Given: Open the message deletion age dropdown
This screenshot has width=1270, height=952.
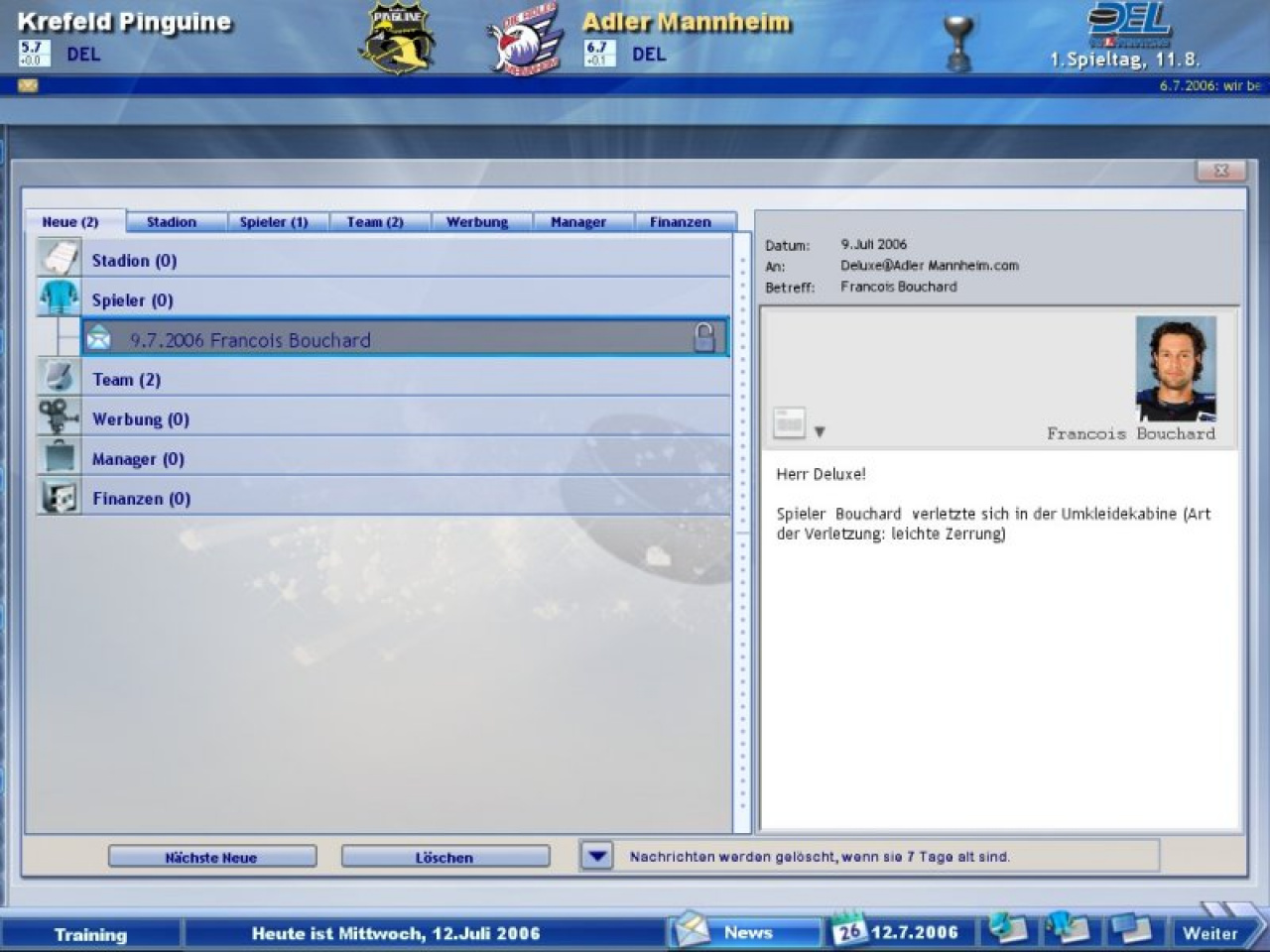Looking at the screenshot, I should 596,856.
